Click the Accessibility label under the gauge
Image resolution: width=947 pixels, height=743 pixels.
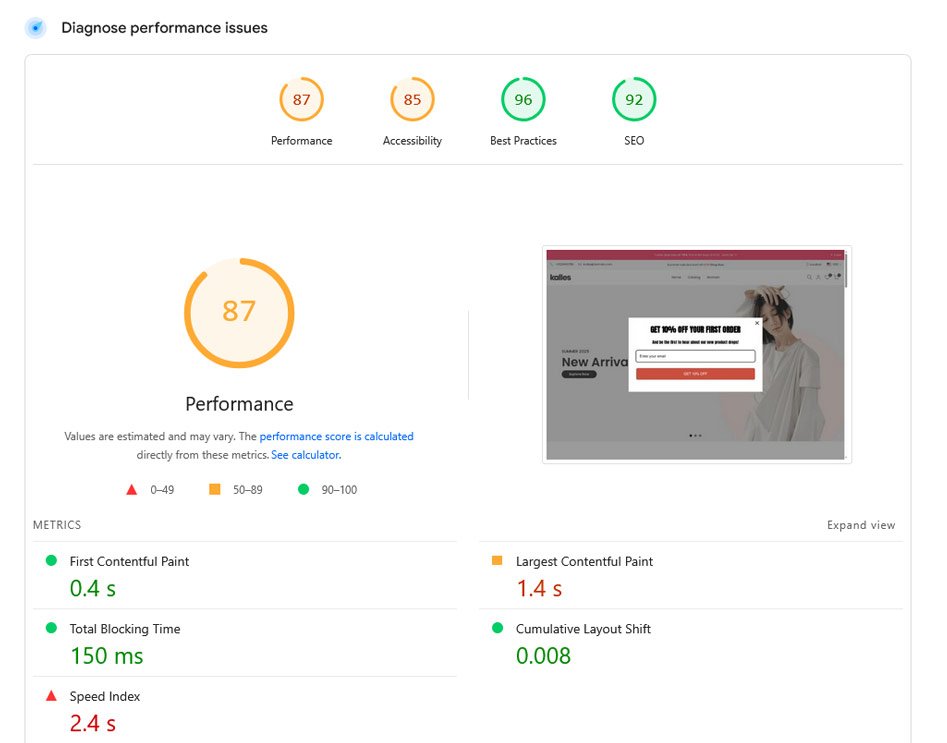pos(412,141)
